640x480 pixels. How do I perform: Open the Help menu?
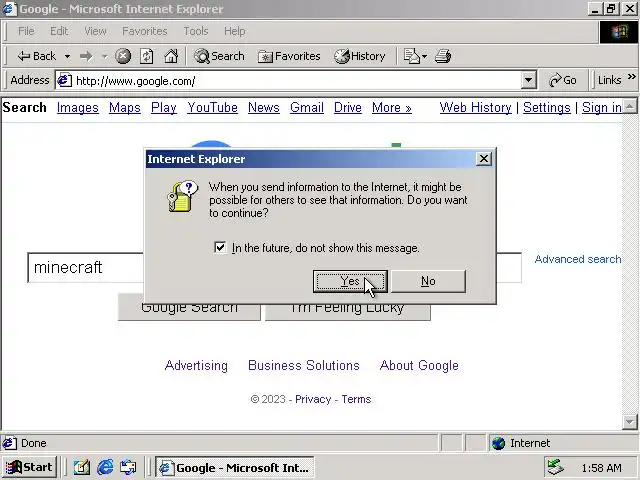(x=235, y=31)
